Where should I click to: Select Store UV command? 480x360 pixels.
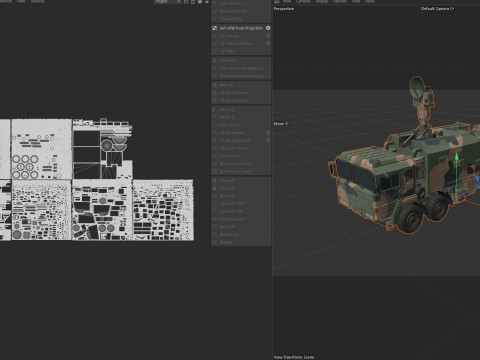coord(241,227)
